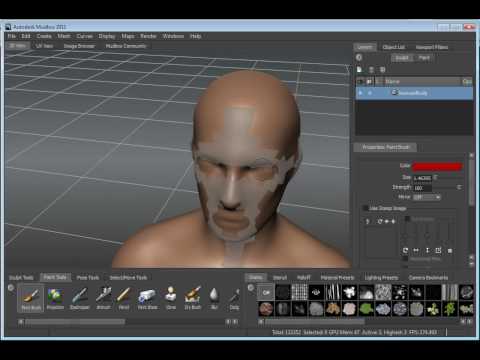480x360 pixels.
Task: Select the Clone tool
Action: [x=171, y=298]
